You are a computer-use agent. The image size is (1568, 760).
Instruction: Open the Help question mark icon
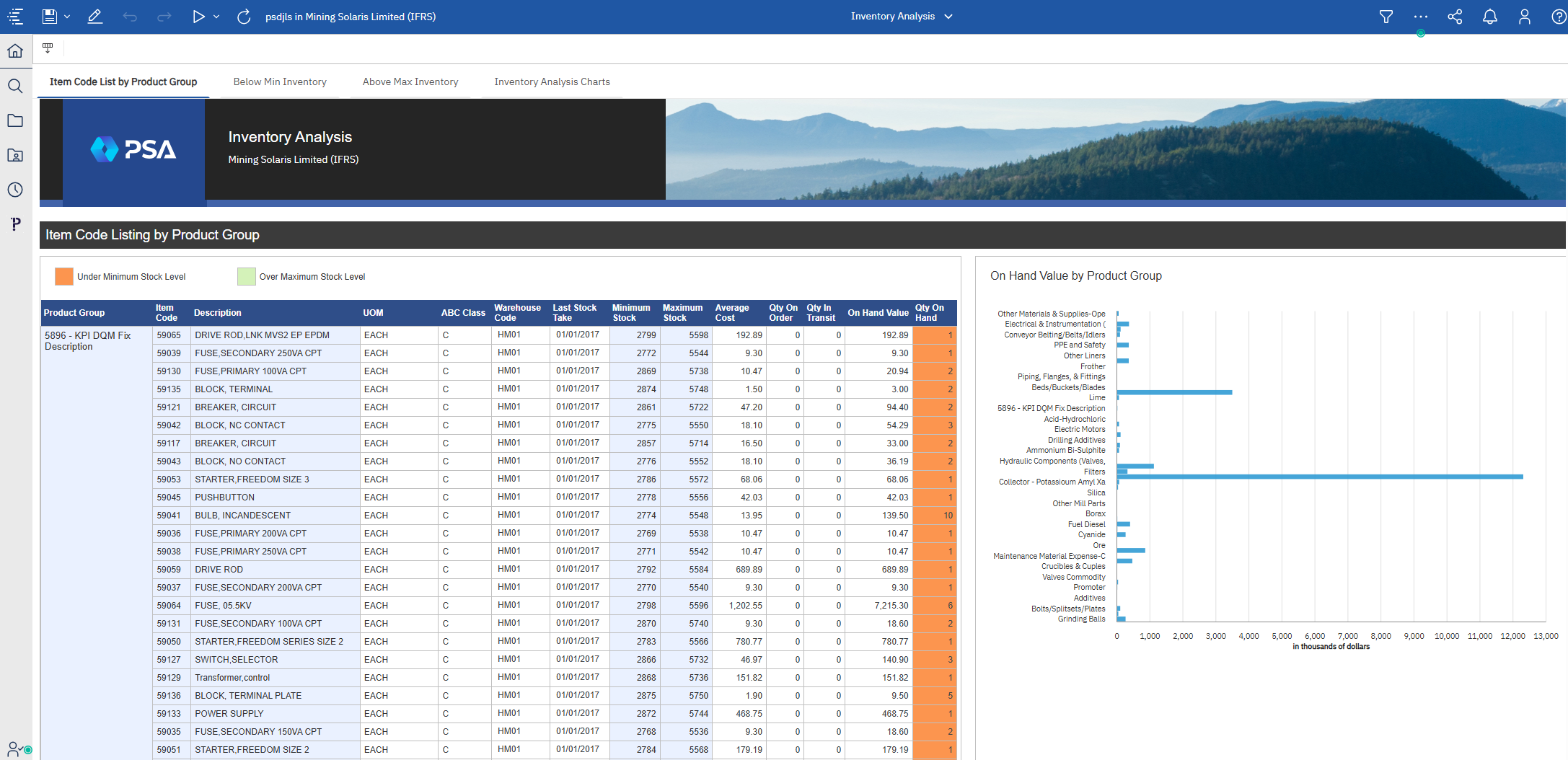(1559, 17)
